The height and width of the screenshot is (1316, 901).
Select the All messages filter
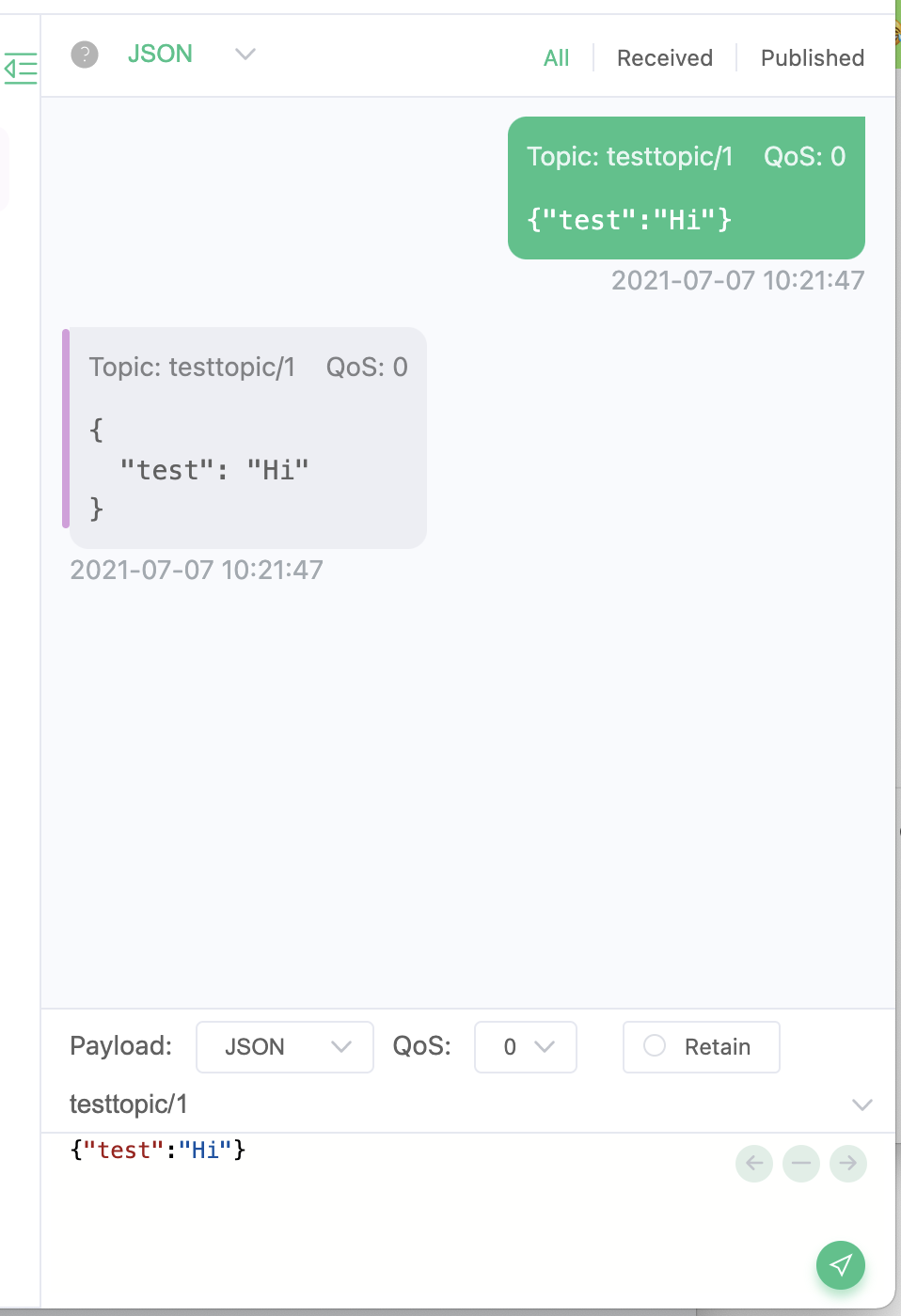557,57
